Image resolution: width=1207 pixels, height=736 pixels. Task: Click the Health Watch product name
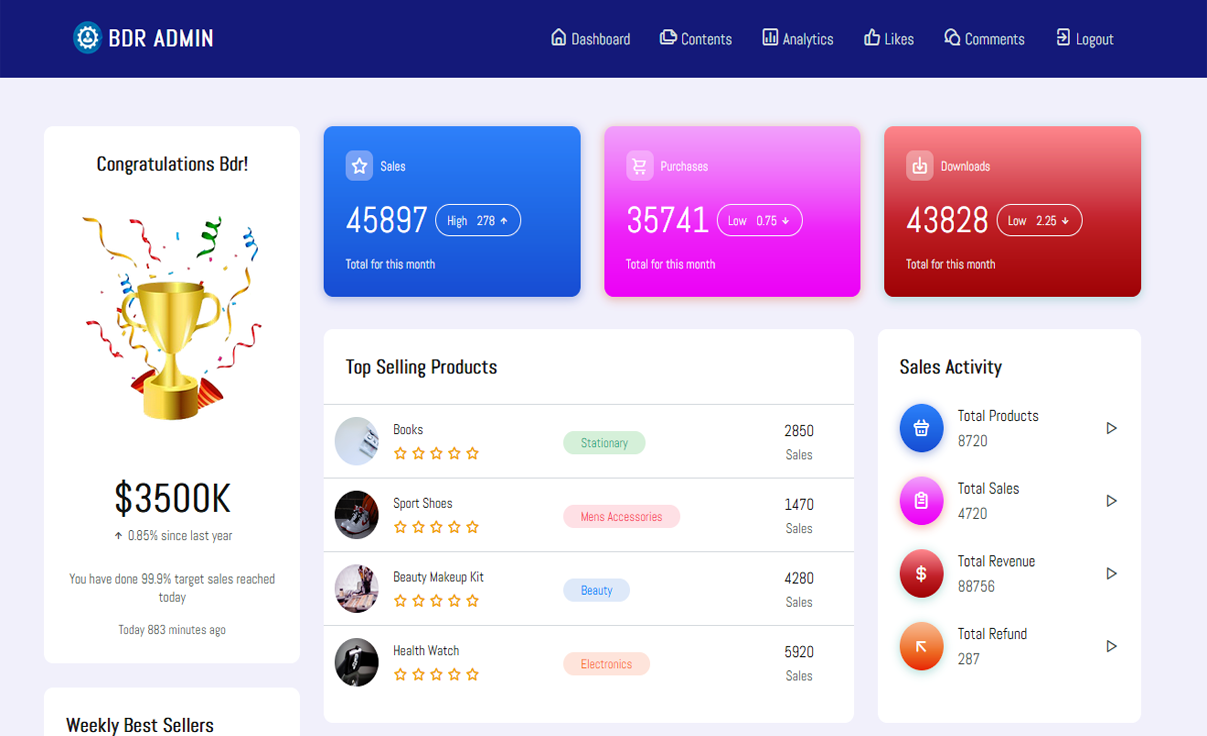tap(426, 651)
